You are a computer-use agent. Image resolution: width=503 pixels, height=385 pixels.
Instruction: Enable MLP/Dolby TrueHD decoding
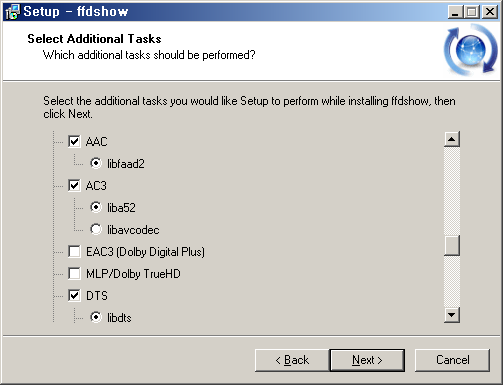point(74,273)
